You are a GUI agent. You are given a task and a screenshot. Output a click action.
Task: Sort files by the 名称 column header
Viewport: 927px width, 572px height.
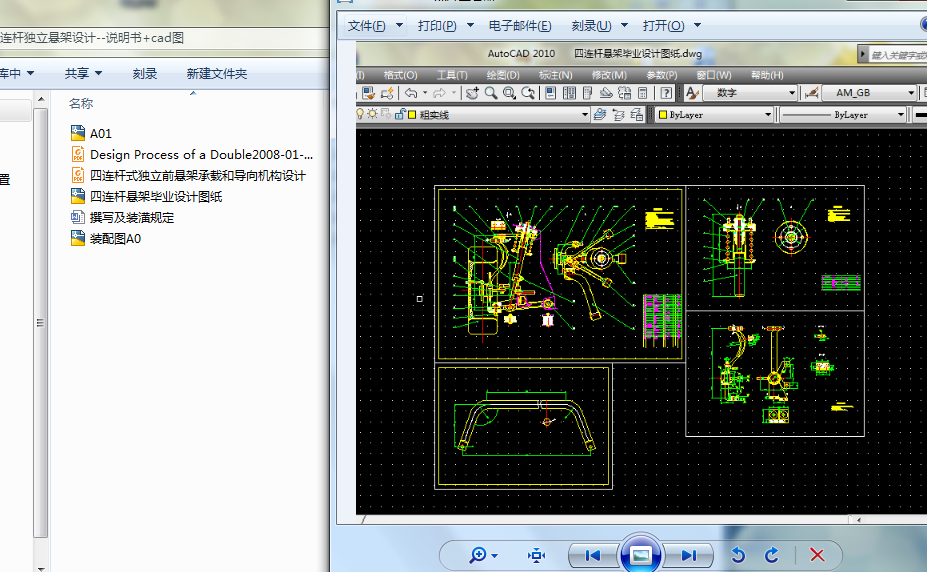(81, 103)
